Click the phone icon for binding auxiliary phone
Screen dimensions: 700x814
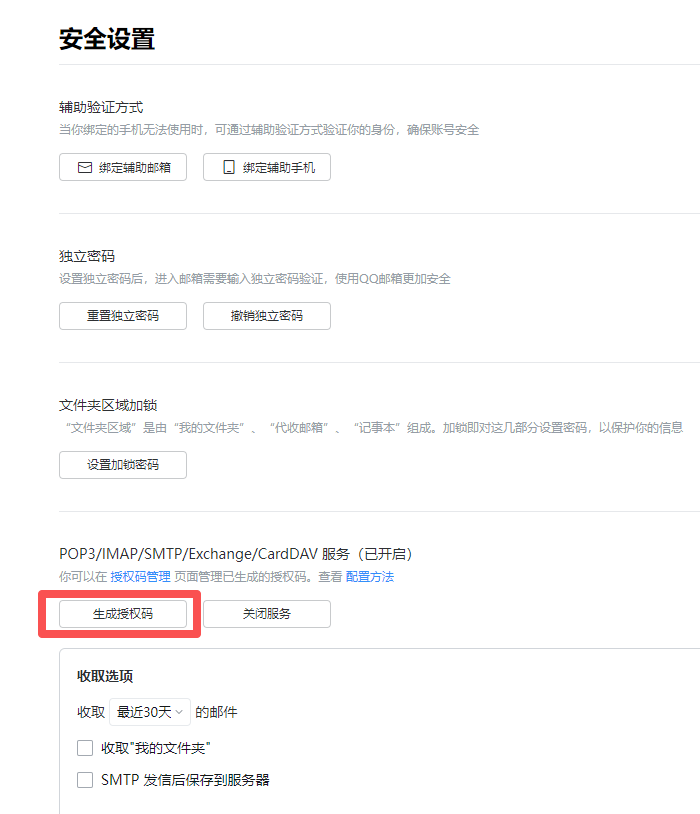coord(228,168)
